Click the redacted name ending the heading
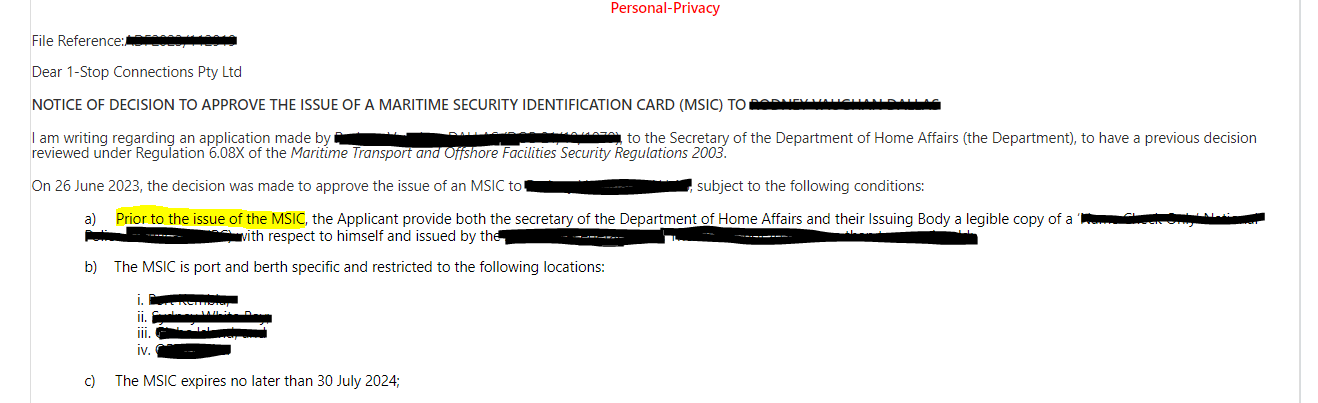The image size is (1318, 403). point(846,104)
